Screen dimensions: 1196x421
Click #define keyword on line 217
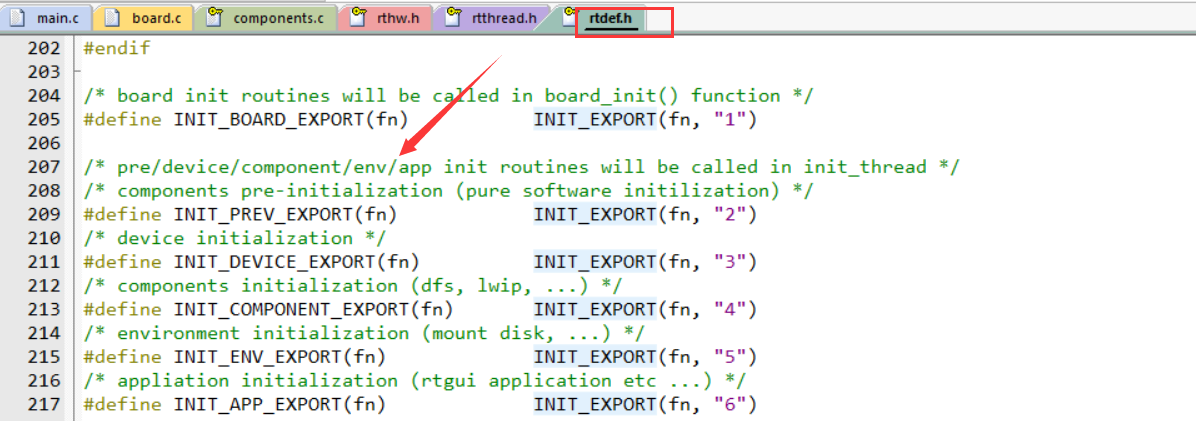tap(122, 404)
